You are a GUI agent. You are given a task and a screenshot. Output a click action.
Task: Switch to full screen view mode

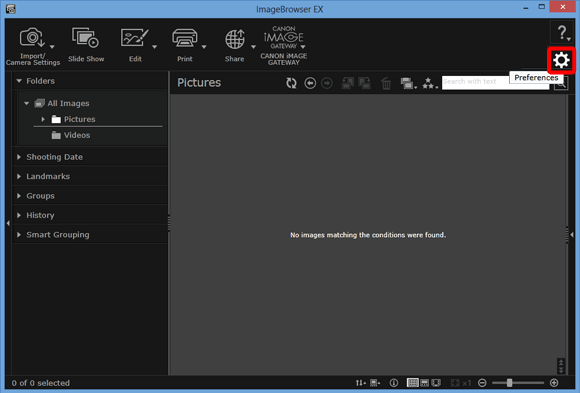[x=436, y=383]
